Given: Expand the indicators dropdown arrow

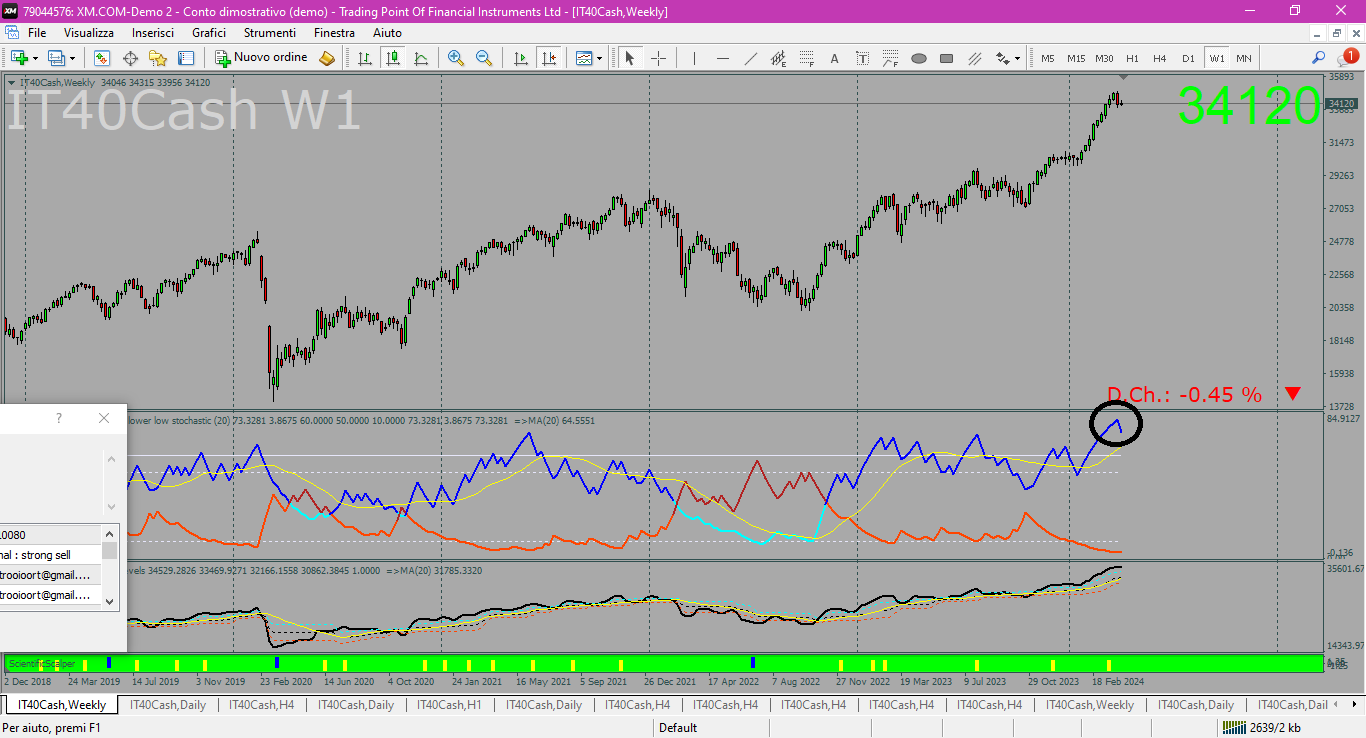Looking at the screenshot, I should [x=599, y=58].
